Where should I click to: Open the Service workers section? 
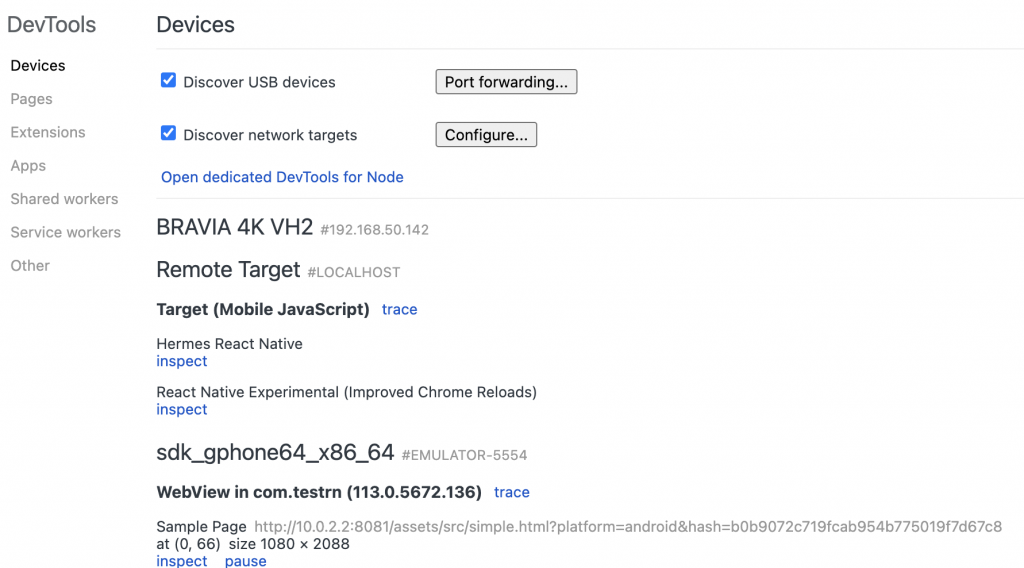[x=65, y=232]
